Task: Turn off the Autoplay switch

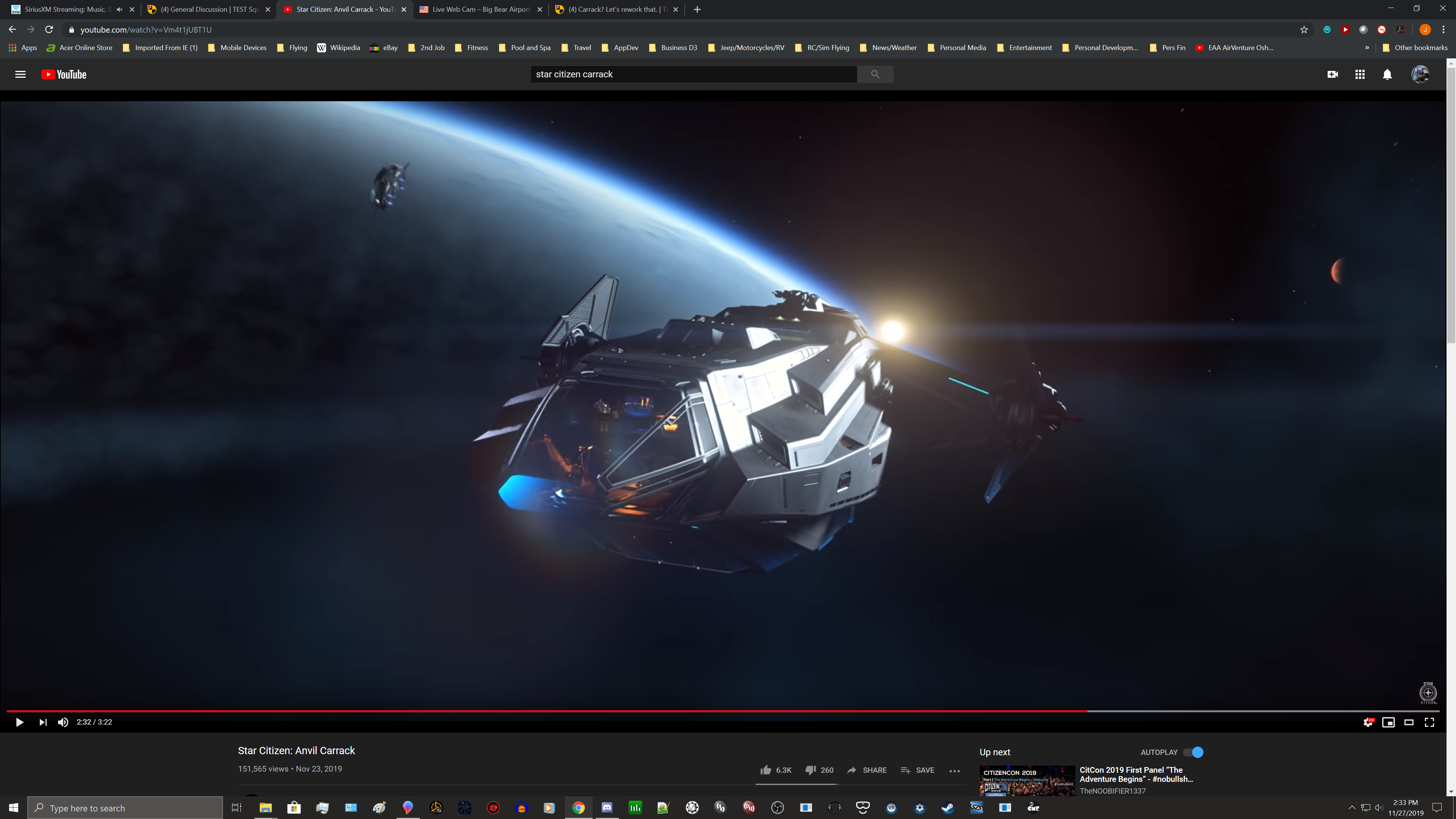Action: (1193, 752)
